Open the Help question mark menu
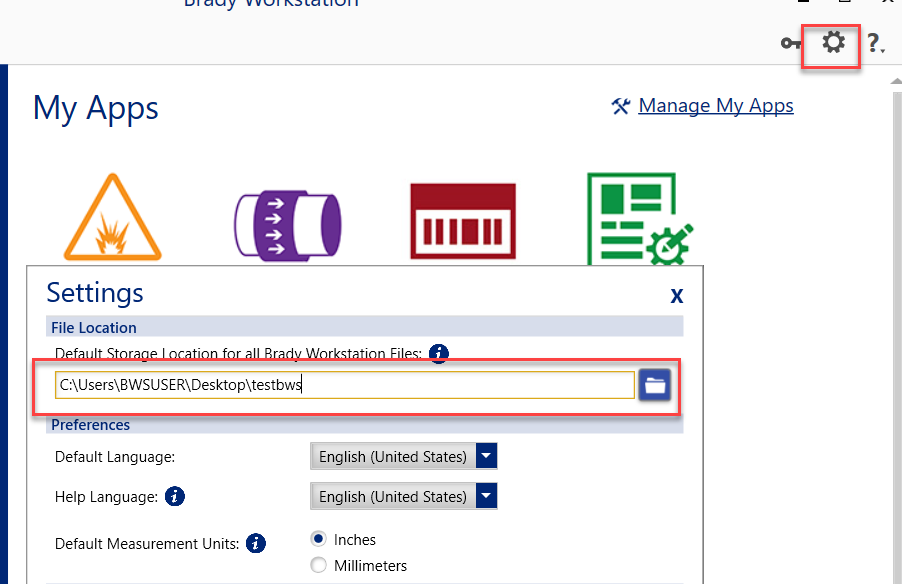902x584 pixels. point(874,43)
